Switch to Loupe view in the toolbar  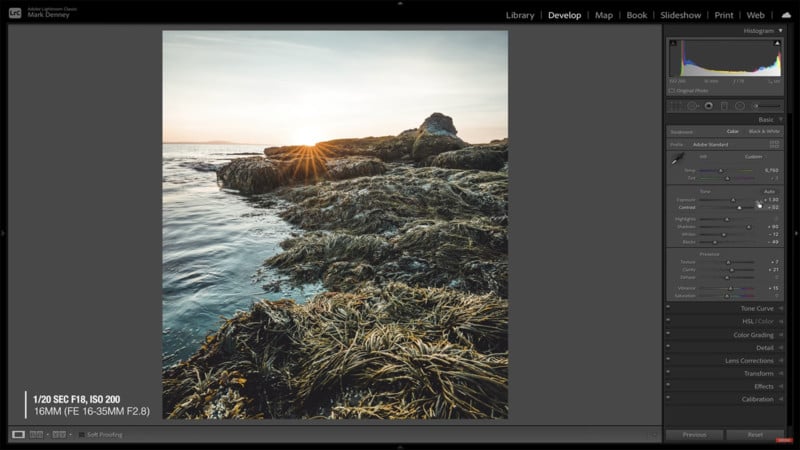[x=18, y=435]
